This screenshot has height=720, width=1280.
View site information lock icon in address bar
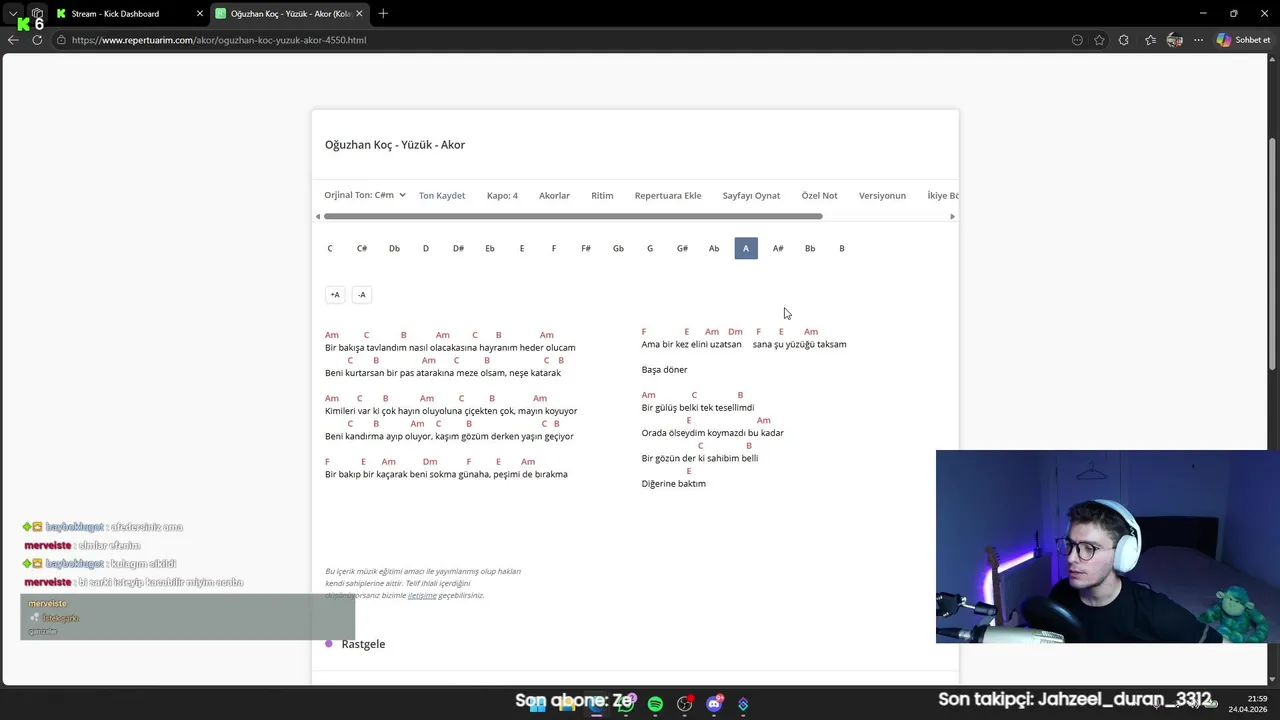pos(61,40)
